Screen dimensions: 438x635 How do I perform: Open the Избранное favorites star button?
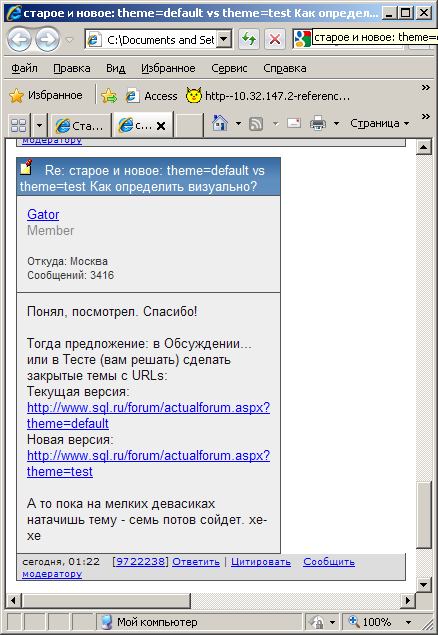(x=46, y=96)
